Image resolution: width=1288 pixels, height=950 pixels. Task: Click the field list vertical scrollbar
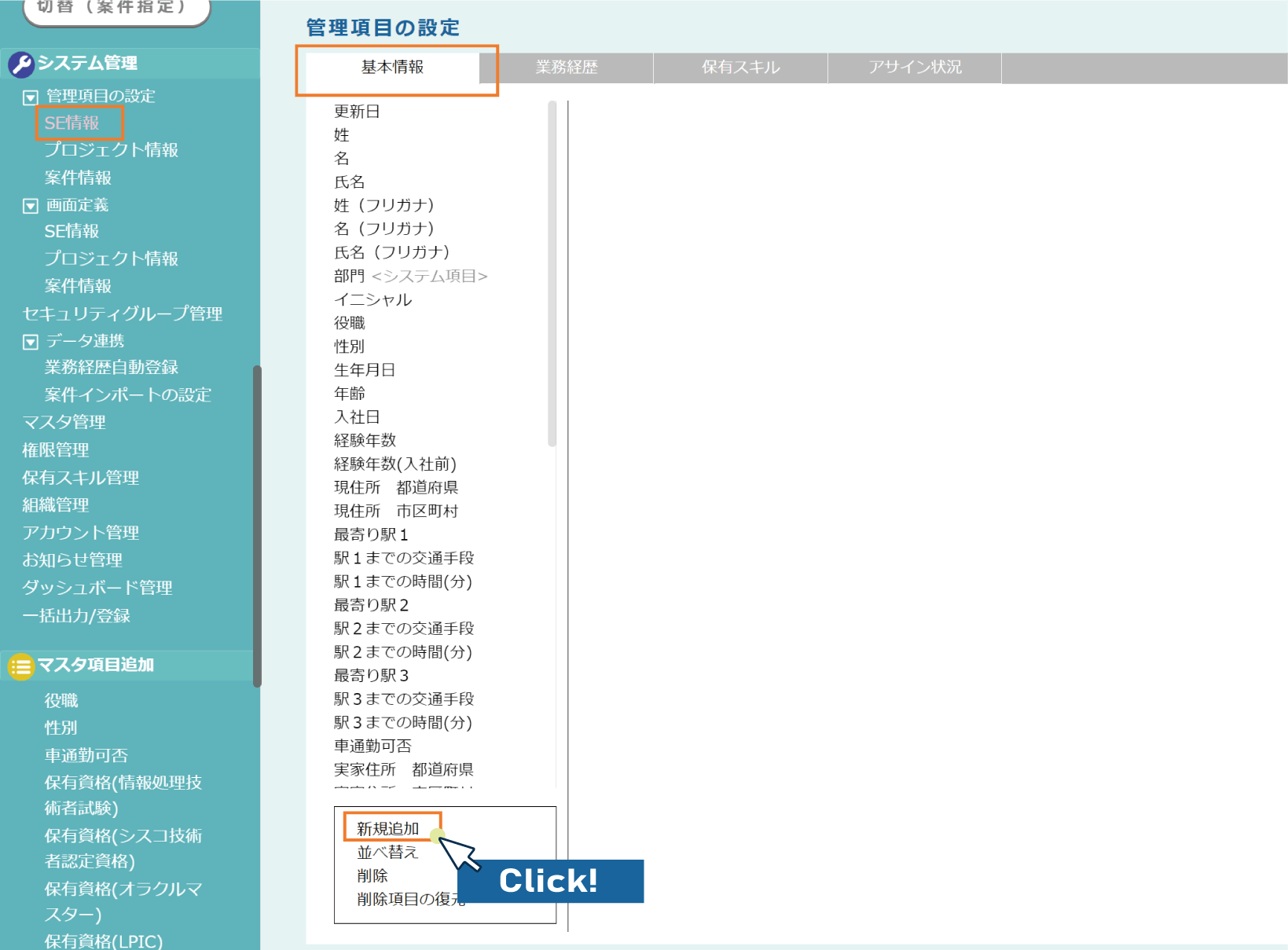click(552, 273)
